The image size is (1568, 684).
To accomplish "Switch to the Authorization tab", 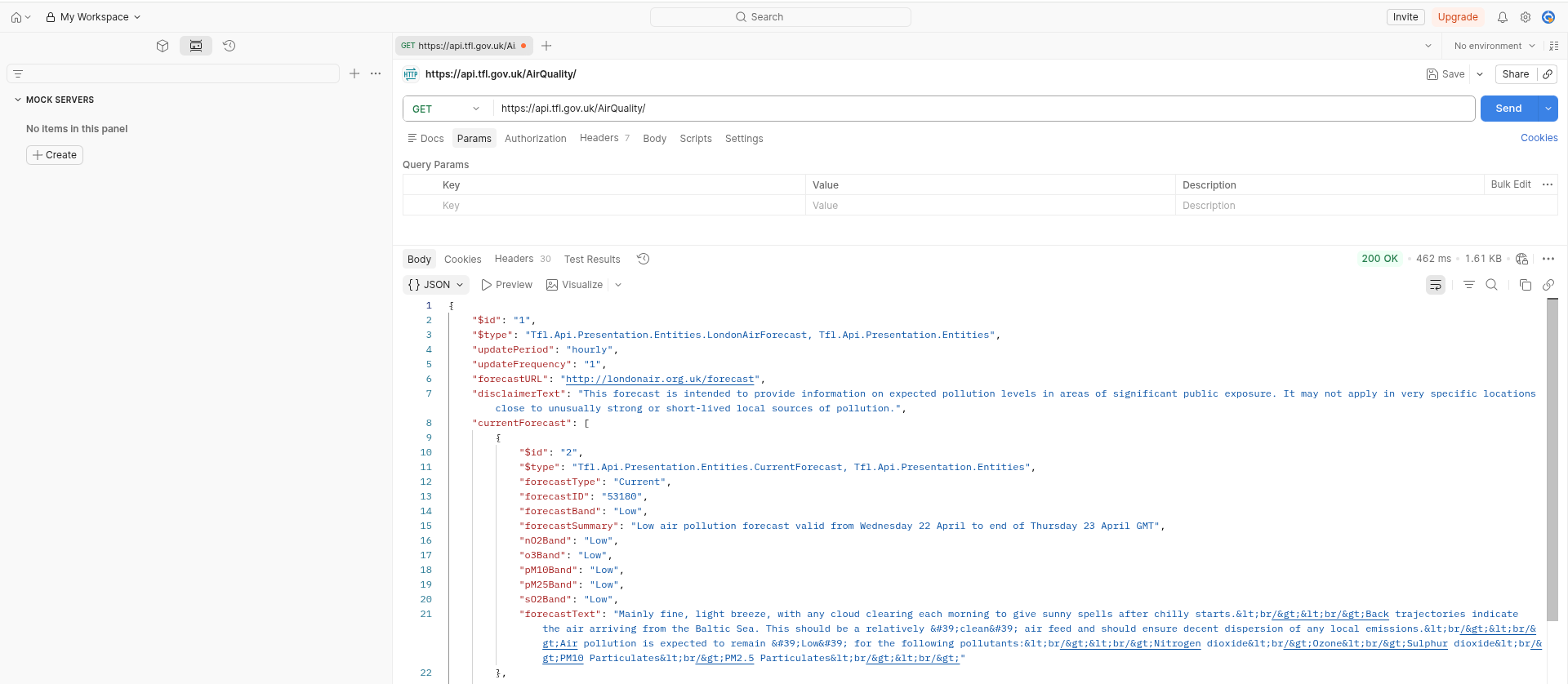I will click(535, 139).
